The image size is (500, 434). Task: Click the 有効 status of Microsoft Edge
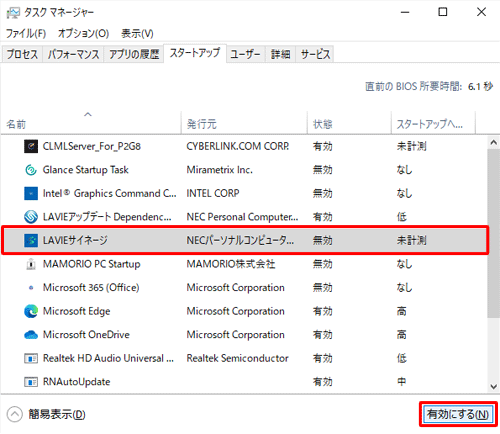(x=322, y=311)
